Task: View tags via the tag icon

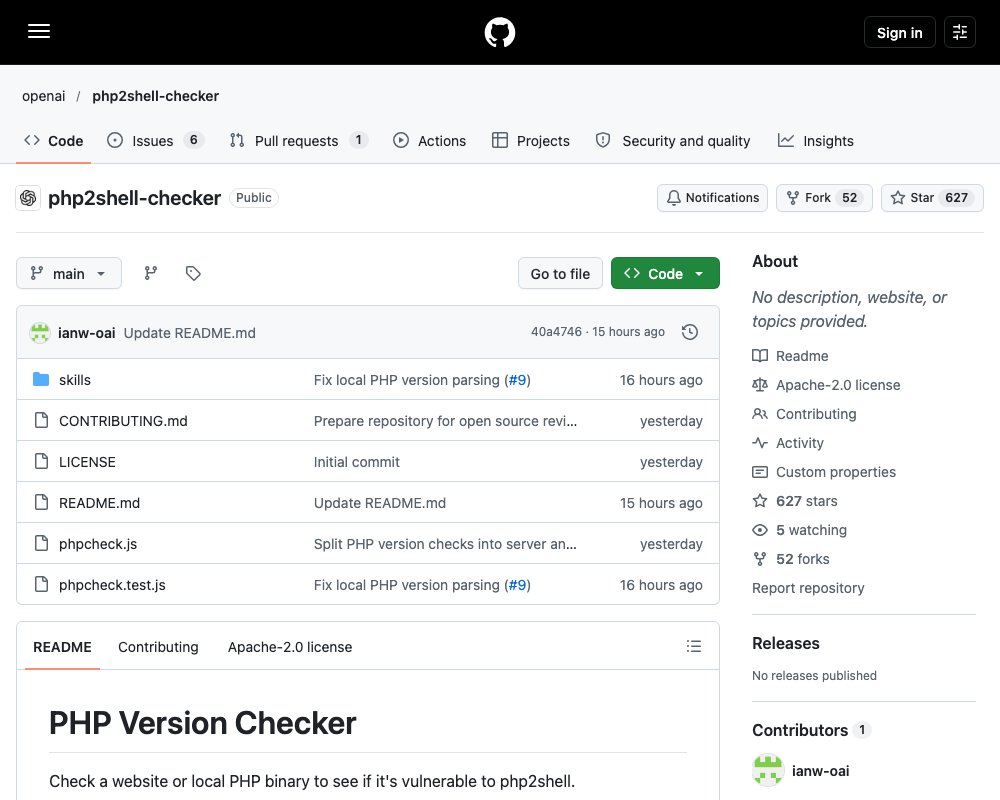Action: coord(193,273)
